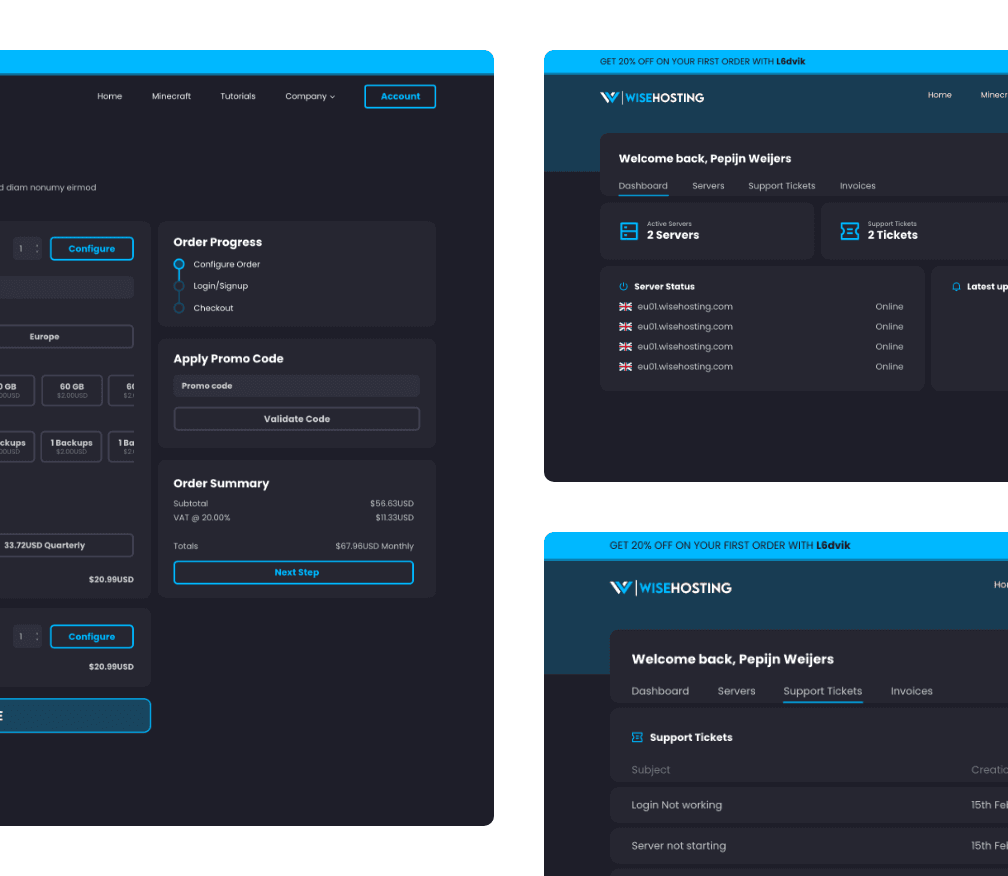
Task: Choose the 60 GB storage option
Action: [x=72, y=390]
